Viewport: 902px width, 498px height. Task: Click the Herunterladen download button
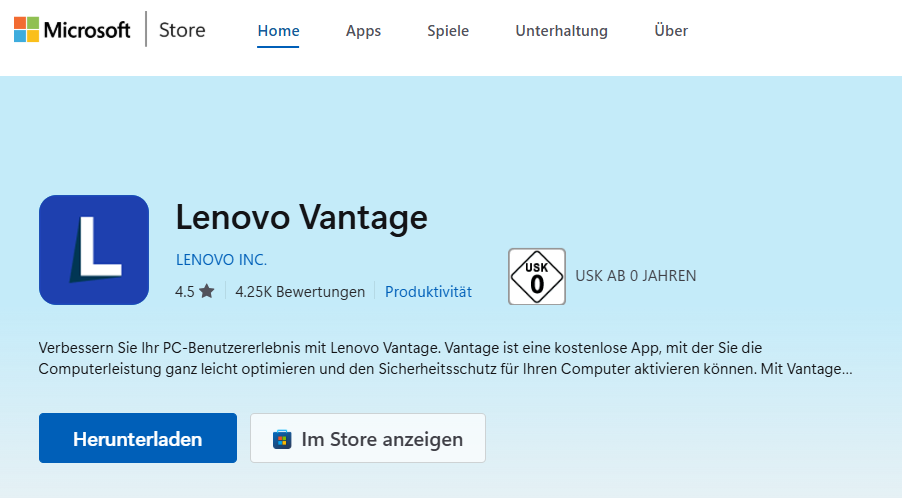pyautogui.click(x=138, y=438)
